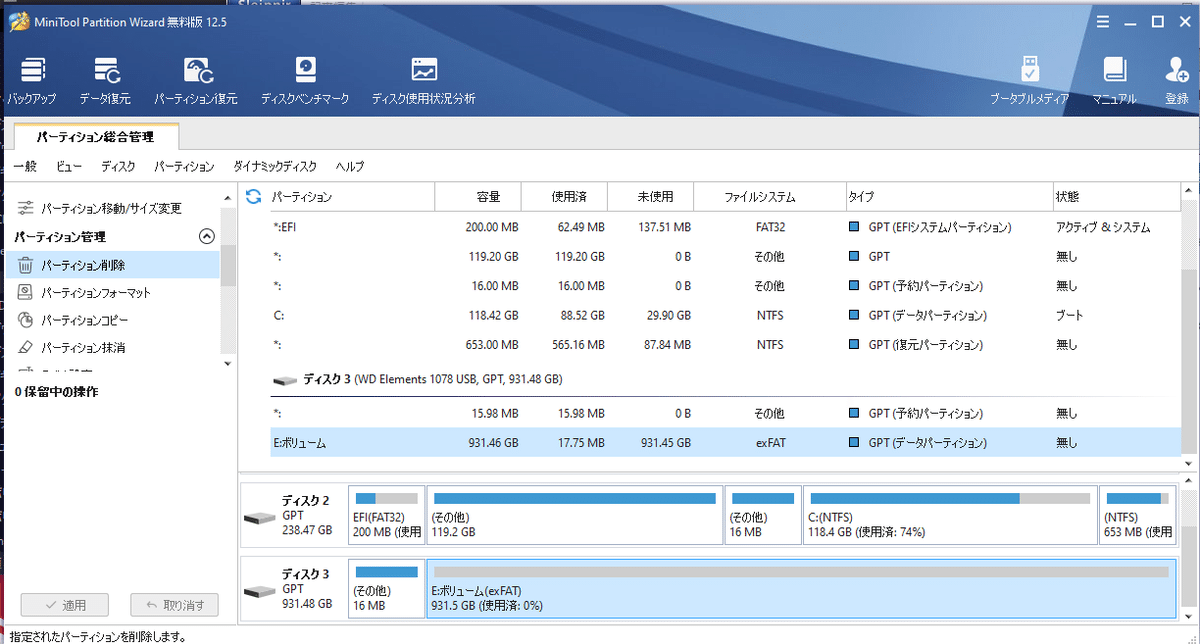Open the ヘルプ menu

tap(350, 167)
